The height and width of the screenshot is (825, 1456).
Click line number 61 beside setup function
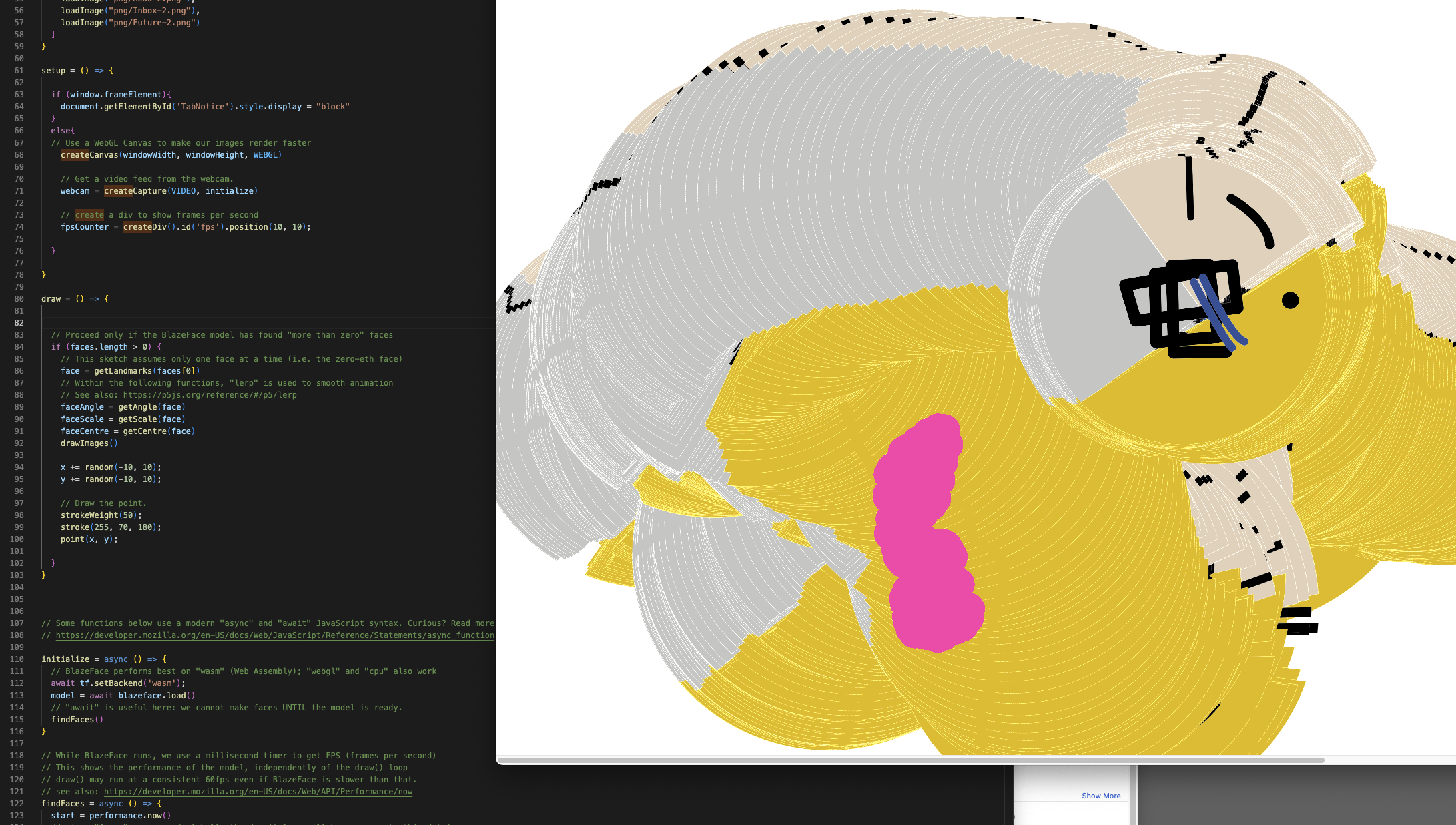[x=19, y=70]
